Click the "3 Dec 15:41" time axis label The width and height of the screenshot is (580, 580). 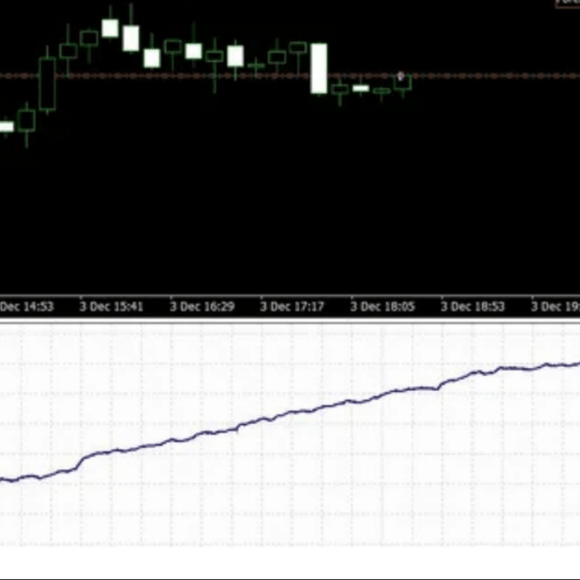click(111, 307)
